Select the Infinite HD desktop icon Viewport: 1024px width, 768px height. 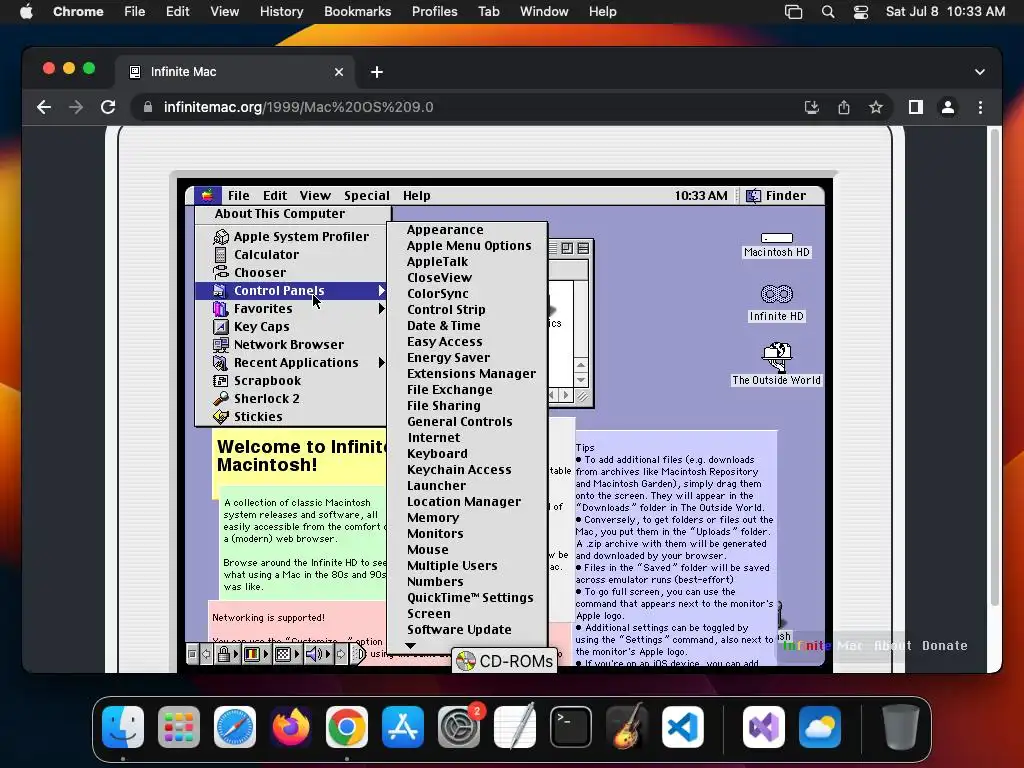[776, 303]
